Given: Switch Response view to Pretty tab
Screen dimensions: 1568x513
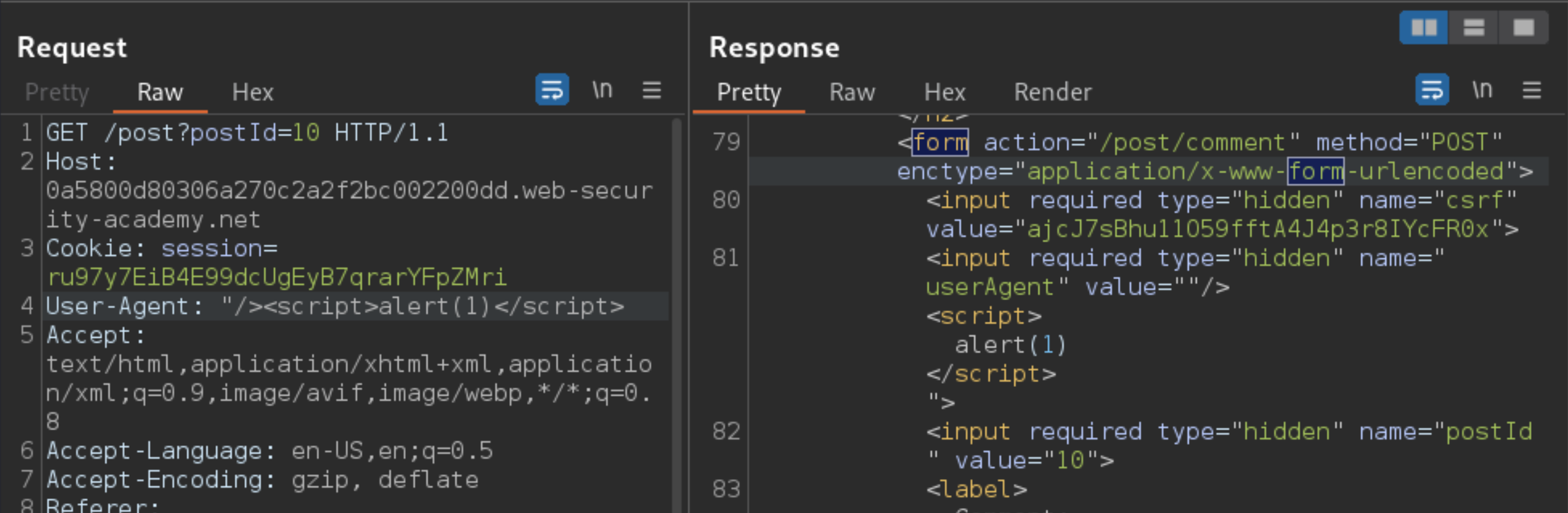Looking at the screenshot, I should point(749,92).
